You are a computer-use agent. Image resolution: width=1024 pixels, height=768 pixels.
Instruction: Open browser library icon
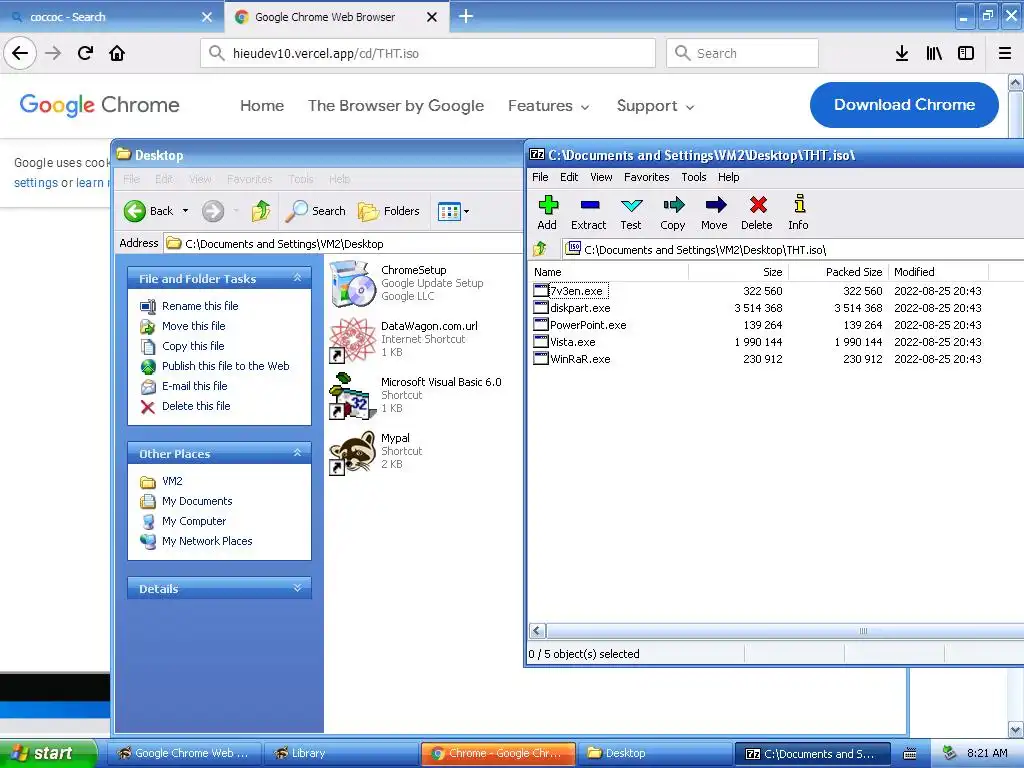pyautogui.click(x=934, y=53)
